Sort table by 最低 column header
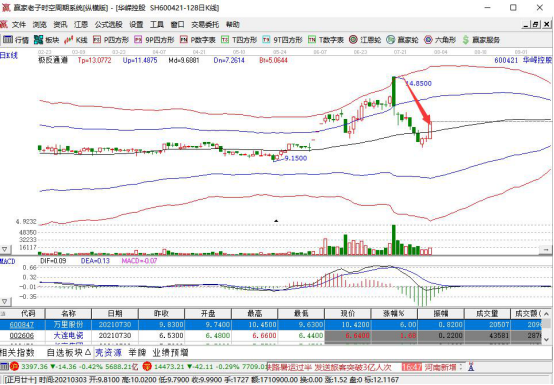Image resolution: width=554 pixels, height=385 pixels. coord(301,314)
